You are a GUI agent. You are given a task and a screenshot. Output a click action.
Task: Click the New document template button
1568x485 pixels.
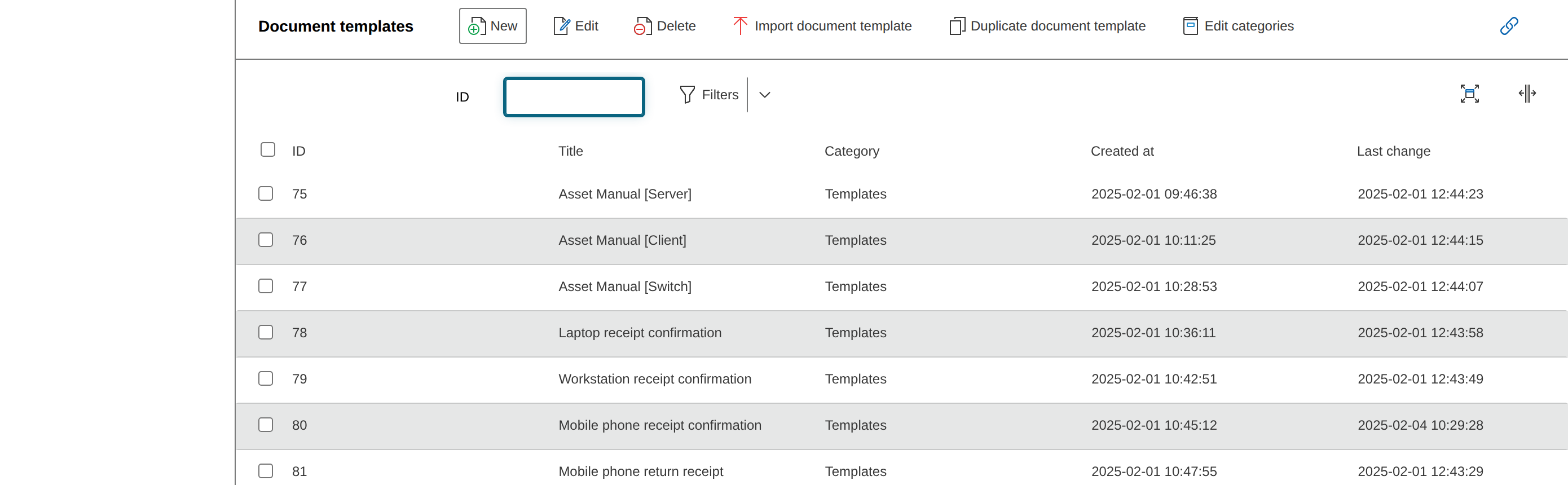[x=492, y=26]
